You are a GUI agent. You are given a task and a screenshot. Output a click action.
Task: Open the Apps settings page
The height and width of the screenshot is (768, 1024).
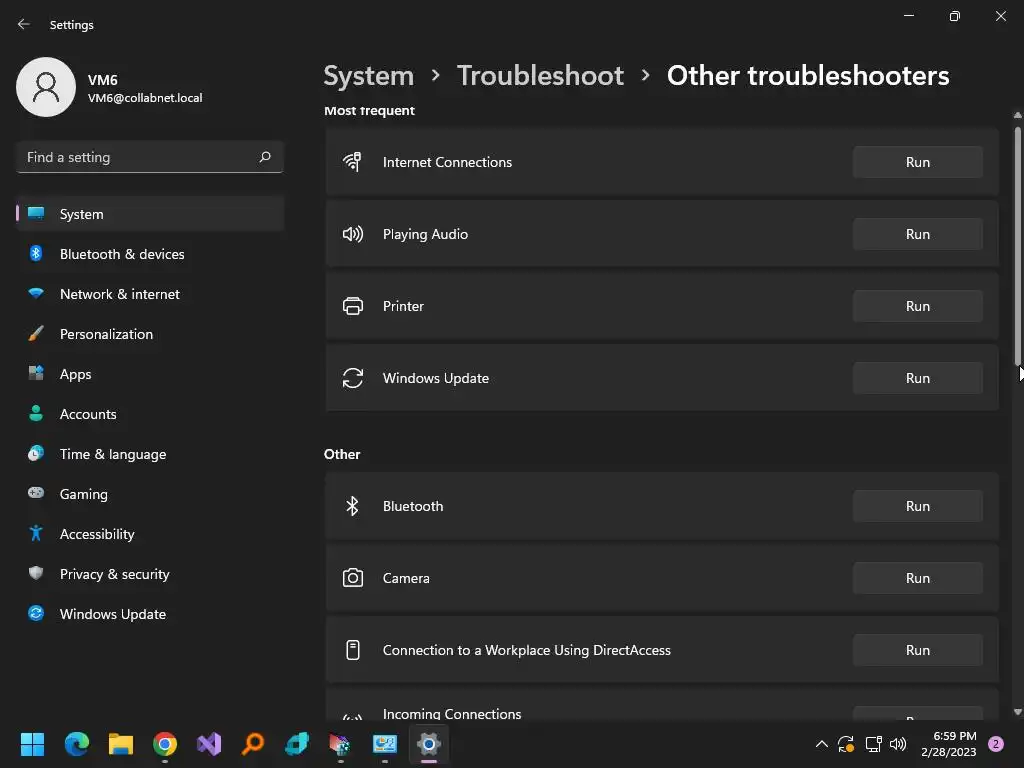point(150,374)
